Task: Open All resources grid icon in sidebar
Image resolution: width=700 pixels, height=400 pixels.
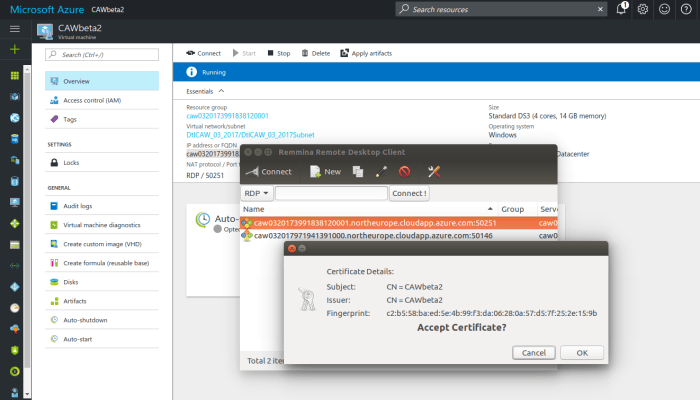Action: click(x=15, y=75)
